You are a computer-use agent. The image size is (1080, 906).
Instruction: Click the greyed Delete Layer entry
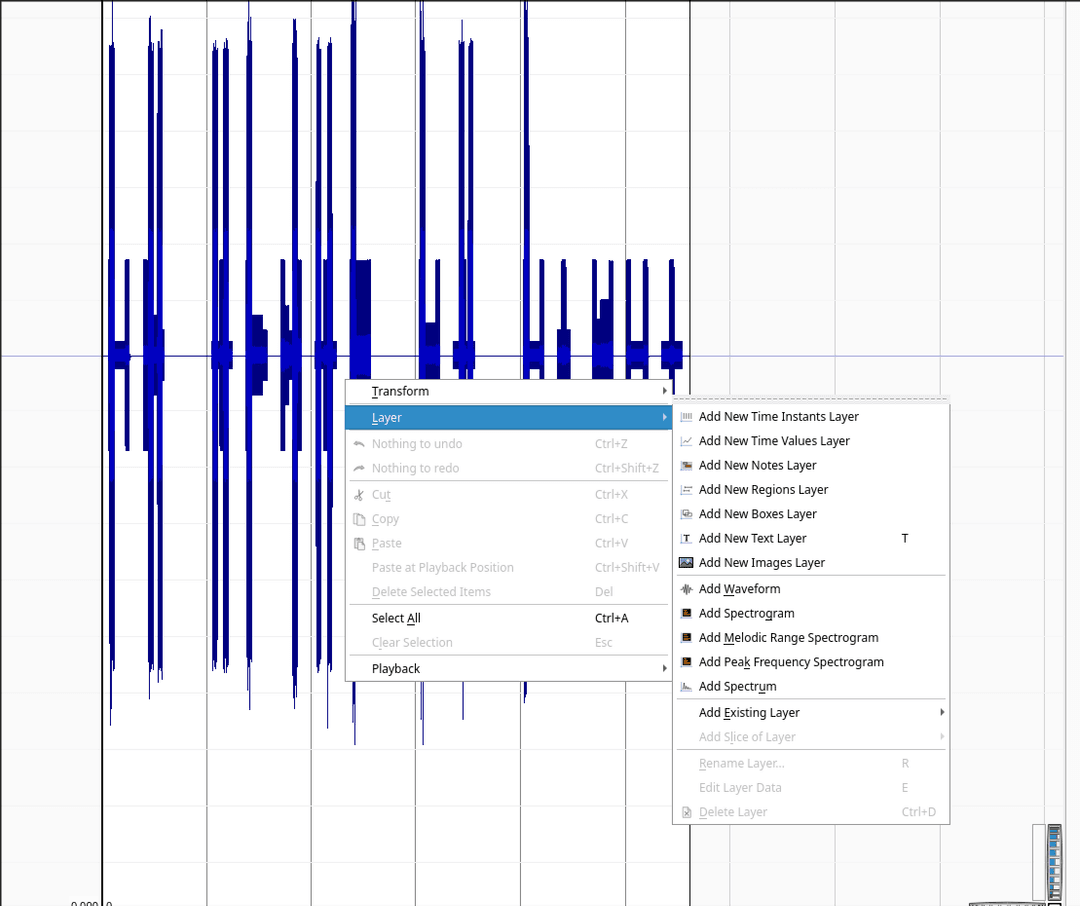tap(811, 812)
